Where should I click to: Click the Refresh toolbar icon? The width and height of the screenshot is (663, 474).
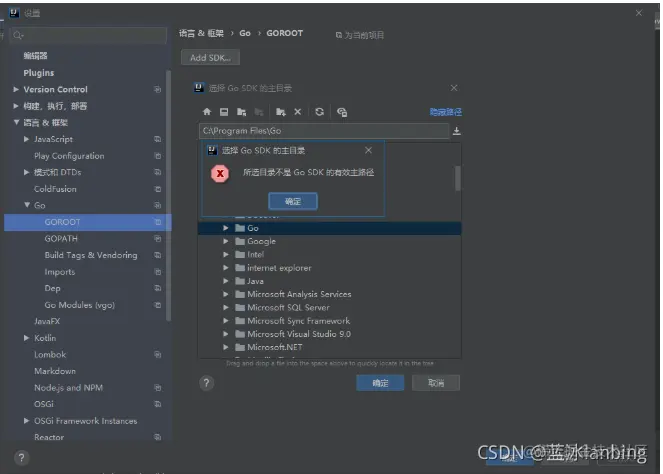[320, 112]
